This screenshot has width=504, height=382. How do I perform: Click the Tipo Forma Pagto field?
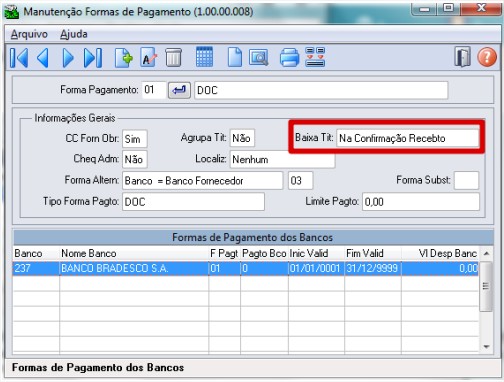click(x=193, y=202)
